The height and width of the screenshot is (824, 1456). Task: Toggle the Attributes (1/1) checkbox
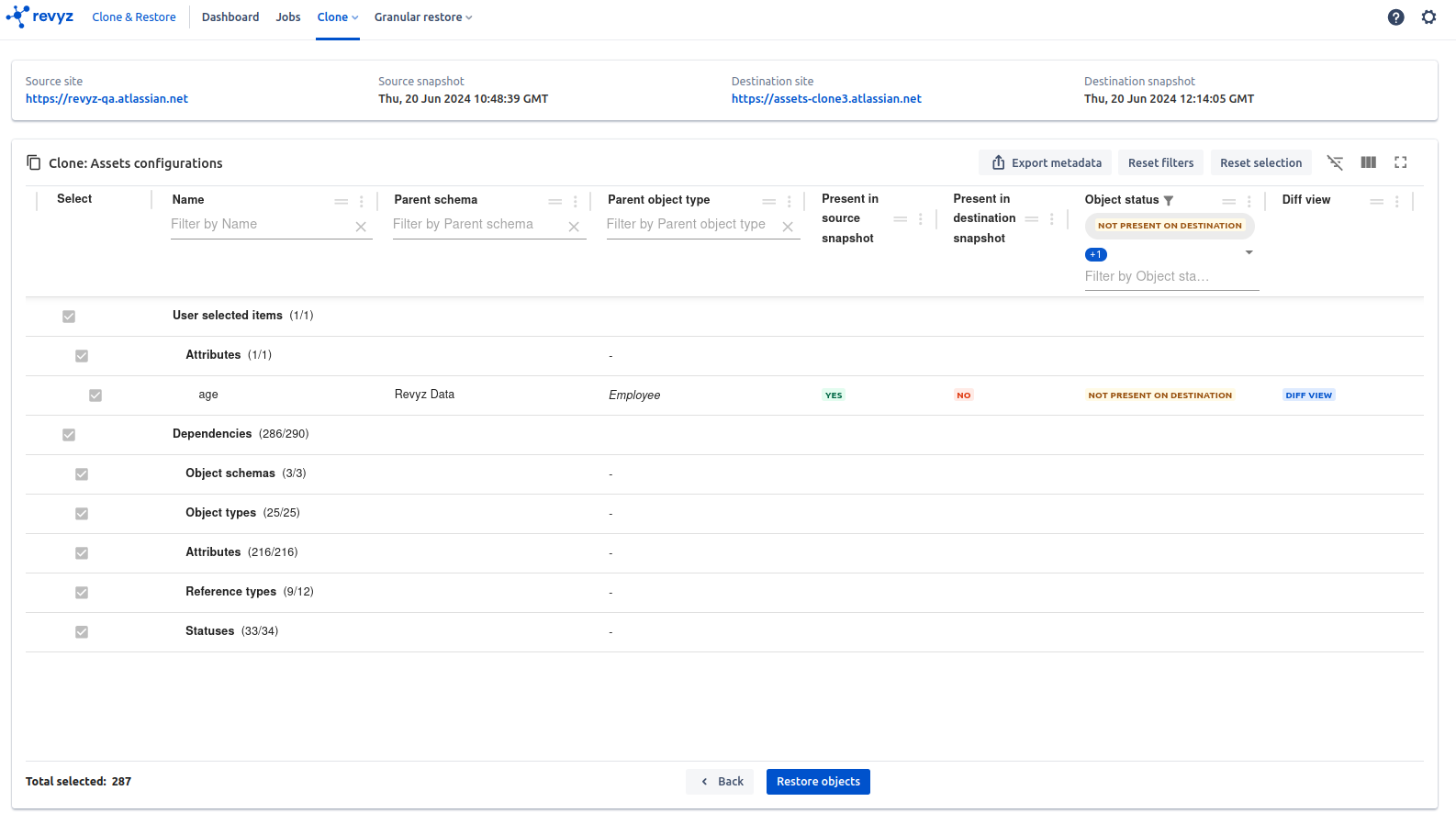[82, 356]
